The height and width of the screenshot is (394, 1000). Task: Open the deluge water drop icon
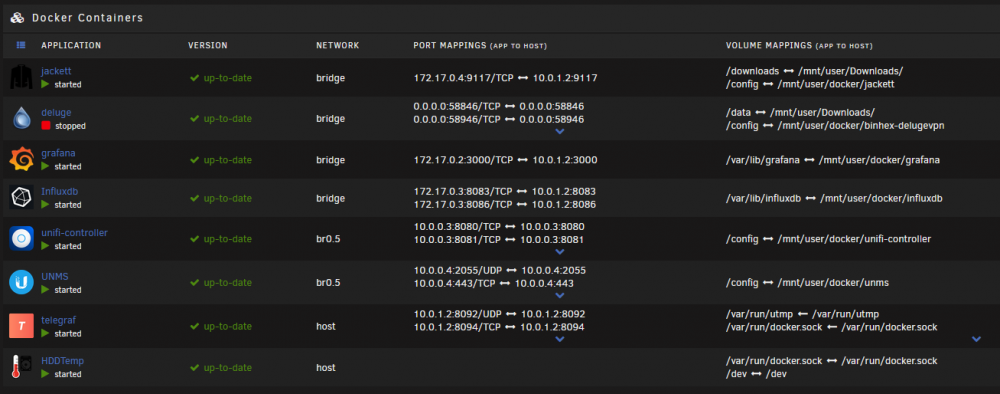(21, 119)
